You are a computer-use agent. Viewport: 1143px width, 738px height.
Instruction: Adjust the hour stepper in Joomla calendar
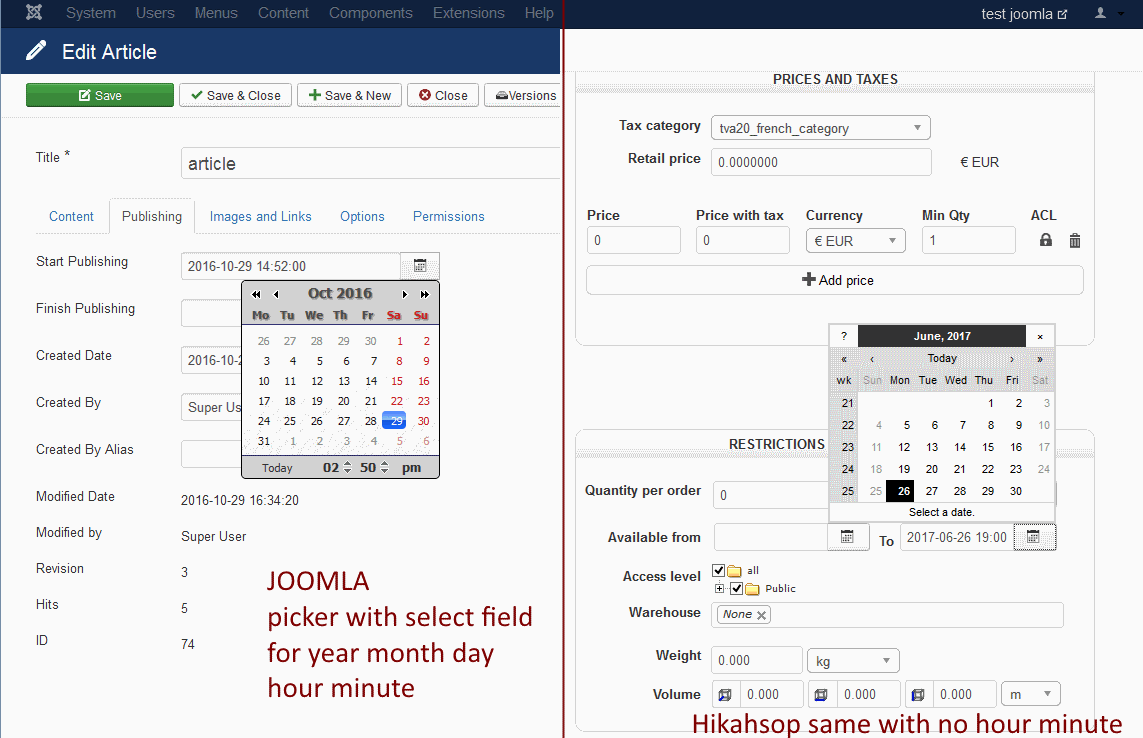(x=347, y=467)
